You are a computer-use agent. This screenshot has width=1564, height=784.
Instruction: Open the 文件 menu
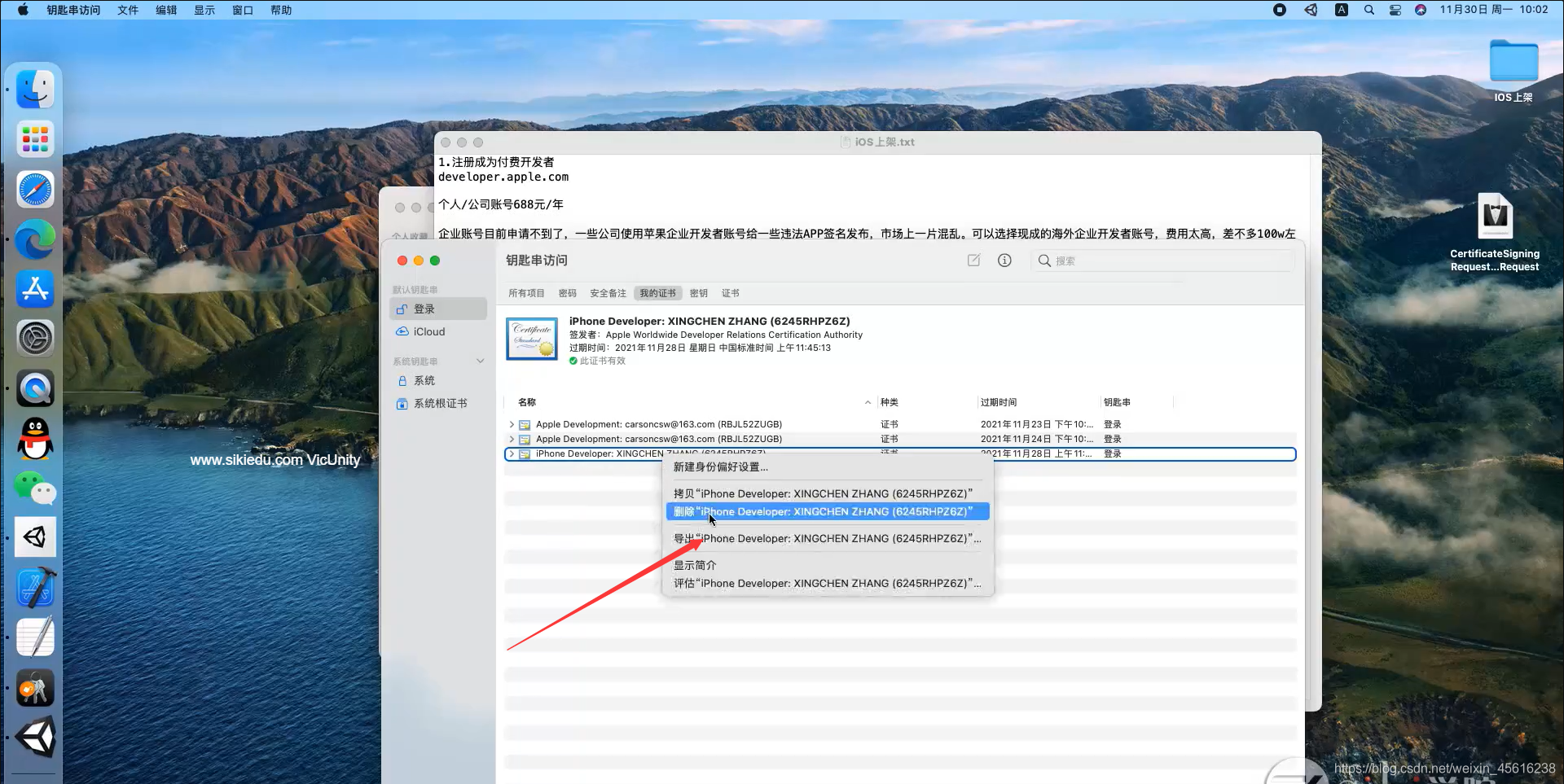tap(128, 10)
